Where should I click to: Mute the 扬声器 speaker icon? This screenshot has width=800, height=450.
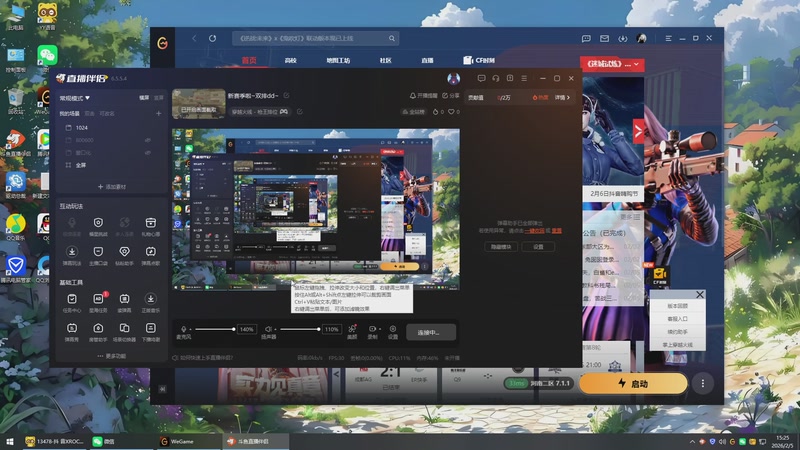pyautogui.click(x=268, y=329)
